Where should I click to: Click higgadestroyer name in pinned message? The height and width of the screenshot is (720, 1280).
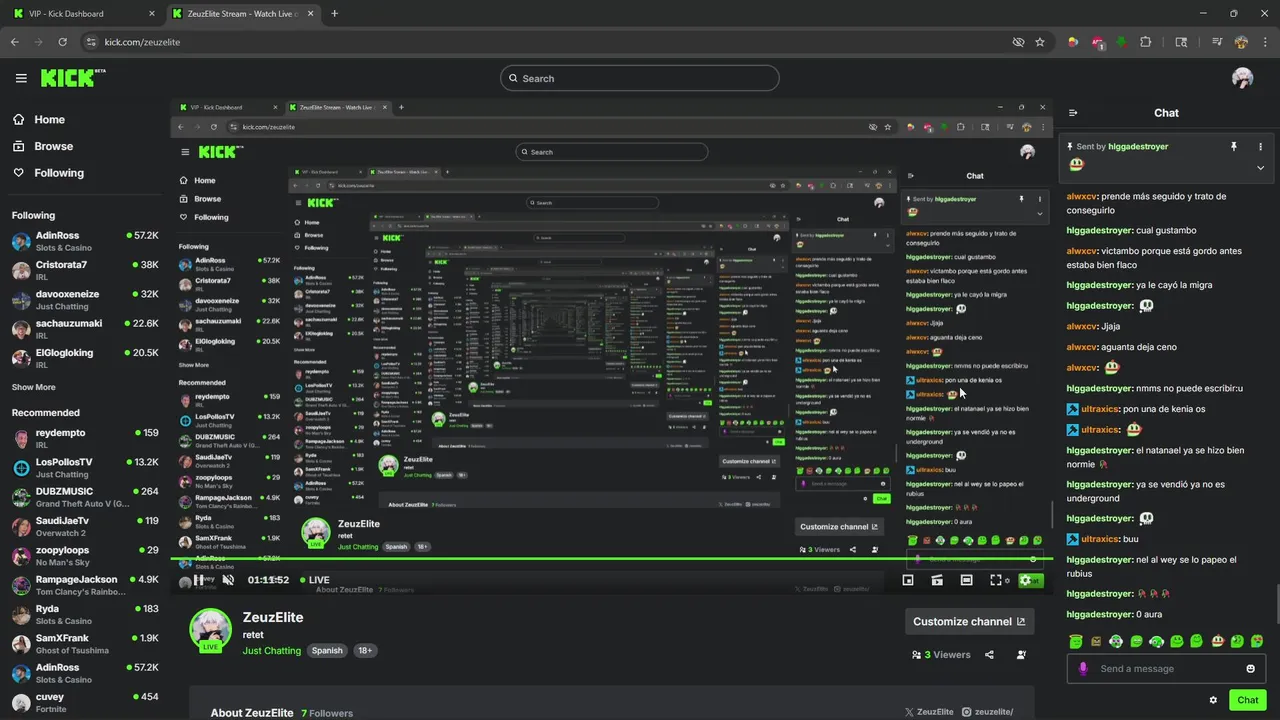click(1138, 146)
